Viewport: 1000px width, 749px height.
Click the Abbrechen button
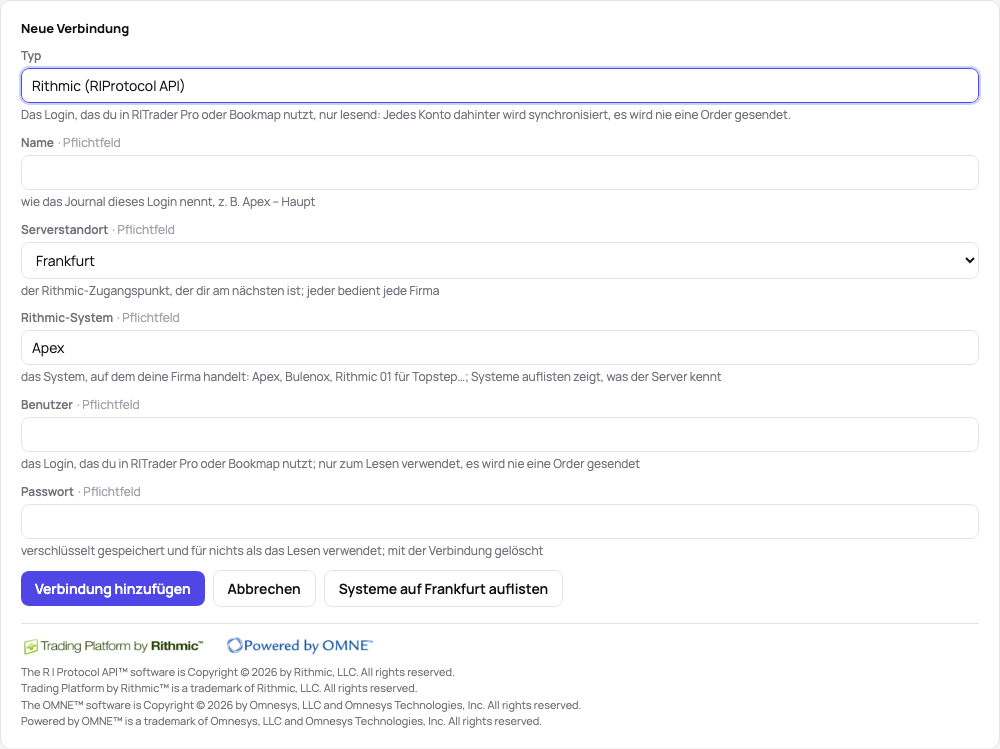264,588
